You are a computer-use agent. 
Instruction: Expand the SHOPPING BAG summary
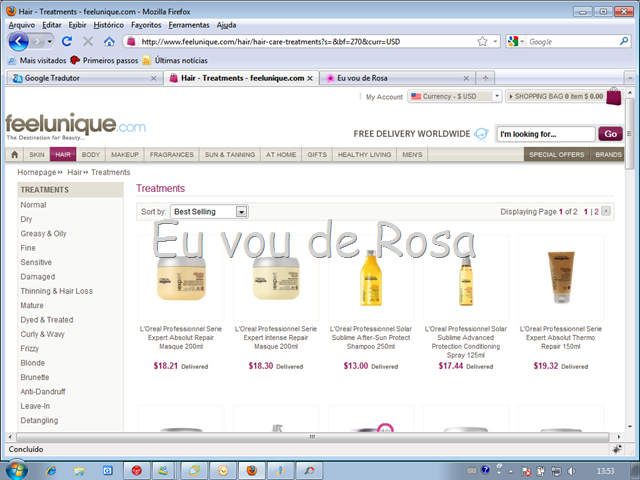coord(556,96)
